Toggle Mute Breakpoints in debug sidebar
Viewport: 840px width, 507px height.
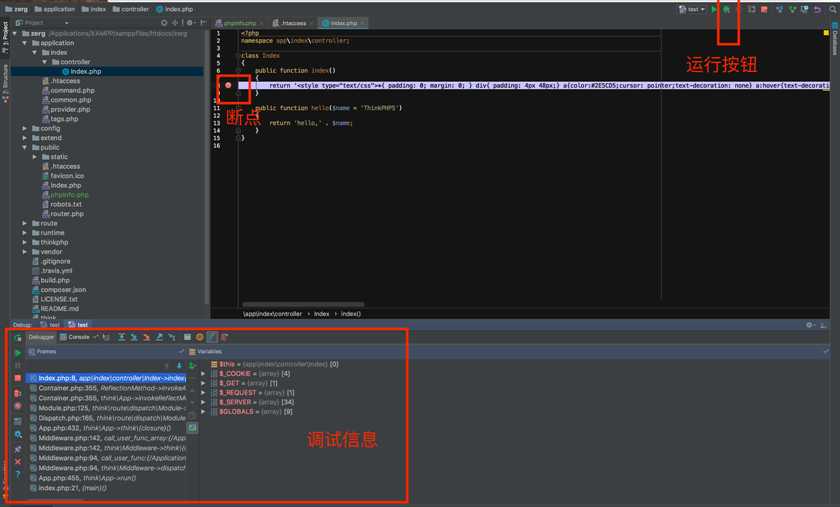coord(18,406)
